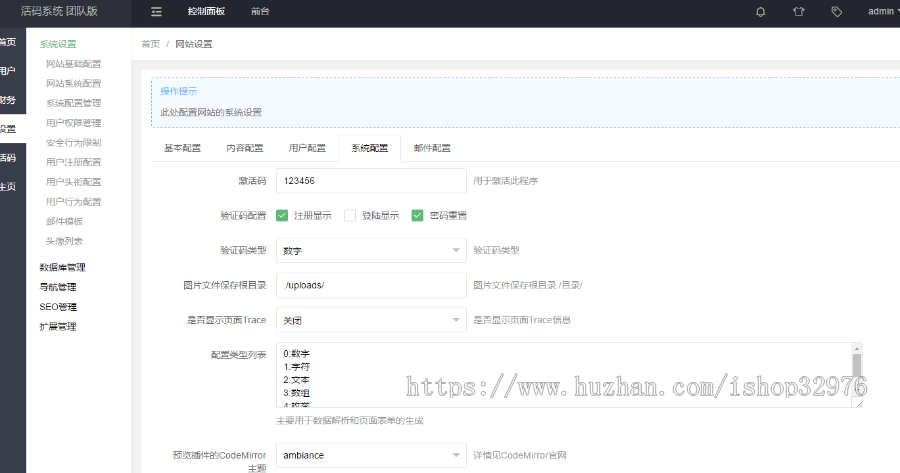
Task: Click inside the 配置类型列表 textarea
Action: (562, 375)
